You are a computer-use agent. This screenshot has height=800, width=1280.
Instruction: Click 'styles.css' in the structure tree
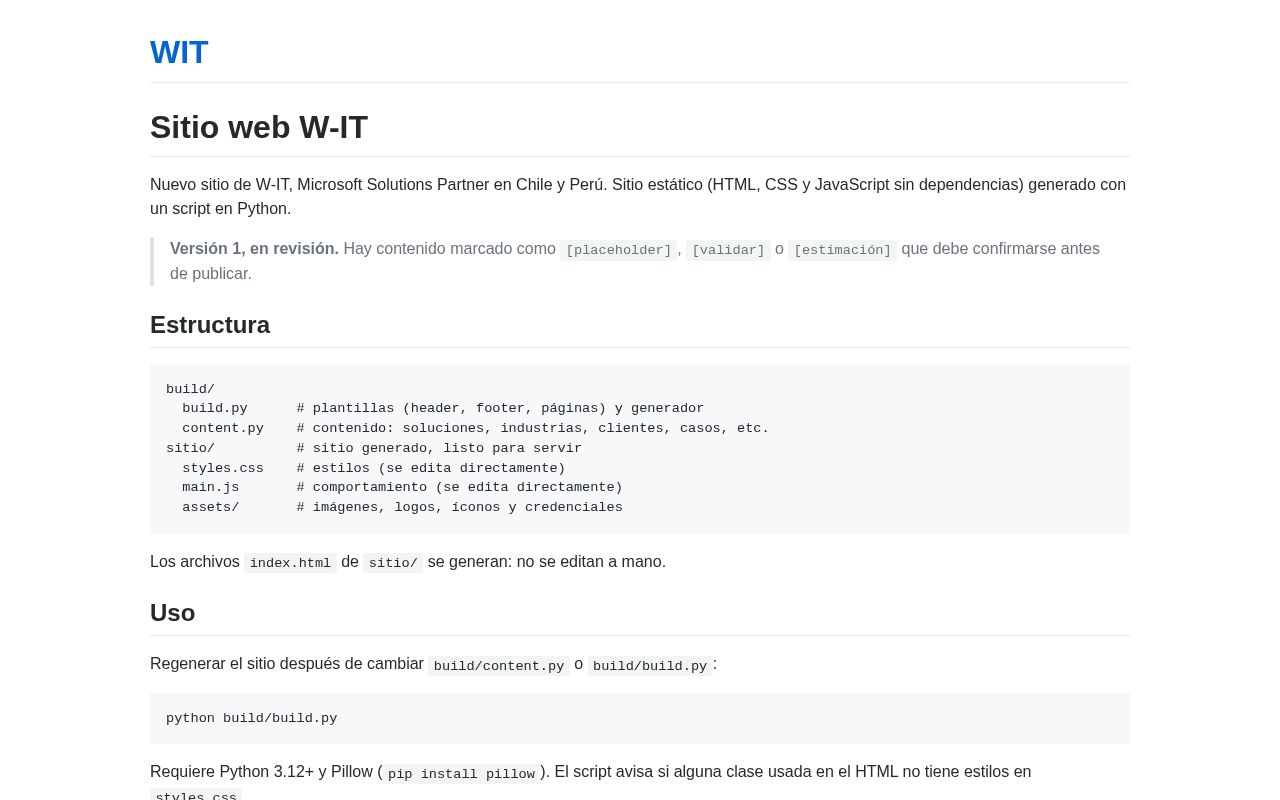coord(223,468)
